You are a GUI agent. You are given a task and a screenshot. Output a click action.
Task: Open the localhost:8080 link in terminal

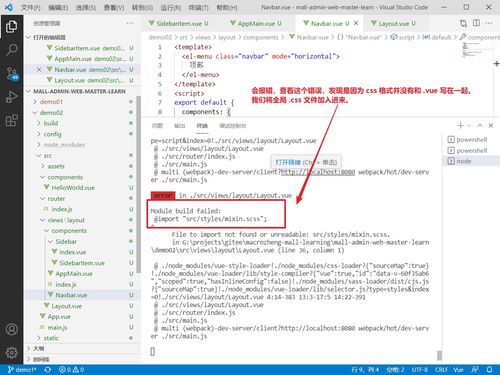tap(318, 172)
